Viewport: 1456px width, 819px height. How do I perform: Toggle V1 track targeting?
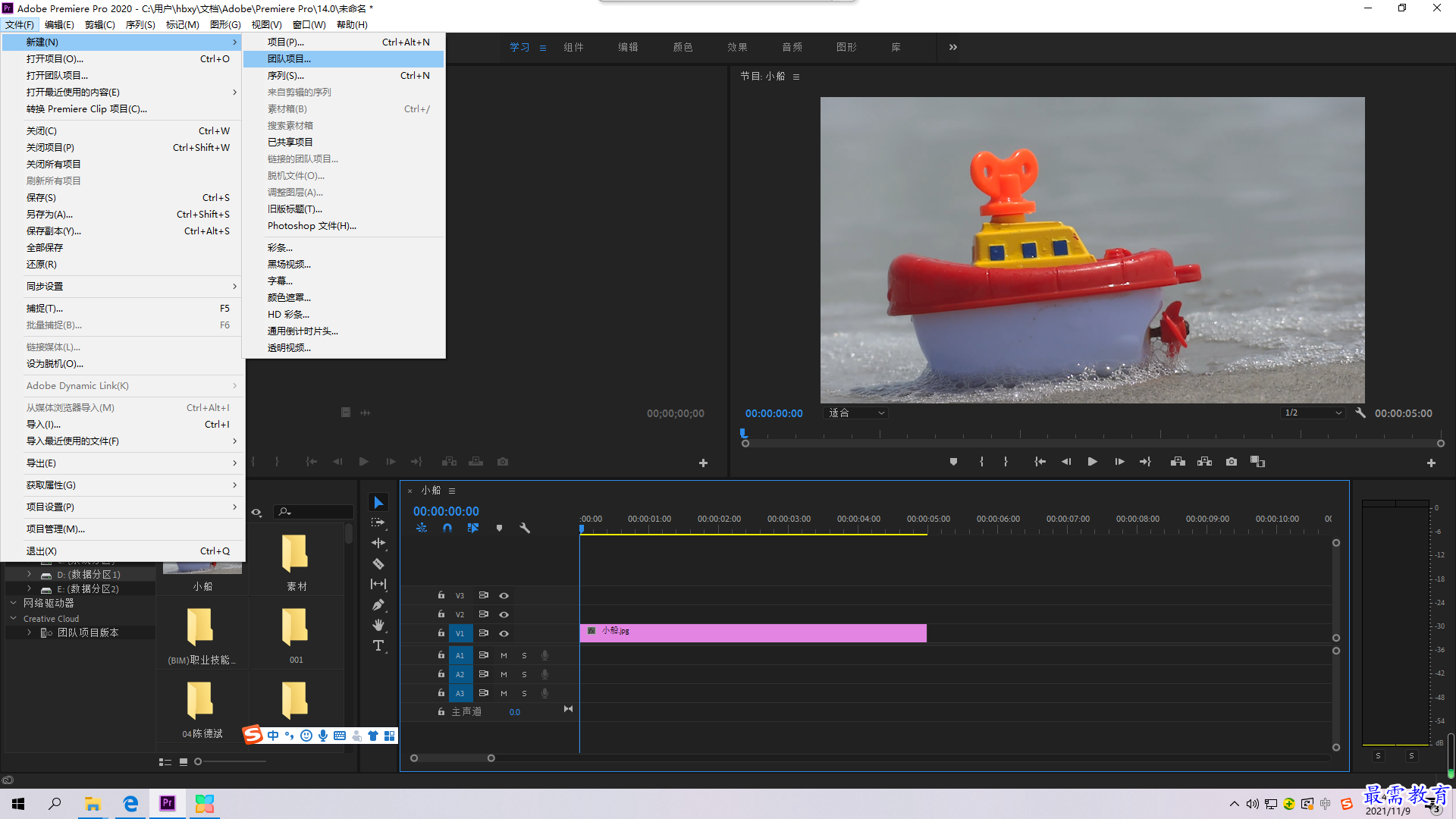pos(460,633)
